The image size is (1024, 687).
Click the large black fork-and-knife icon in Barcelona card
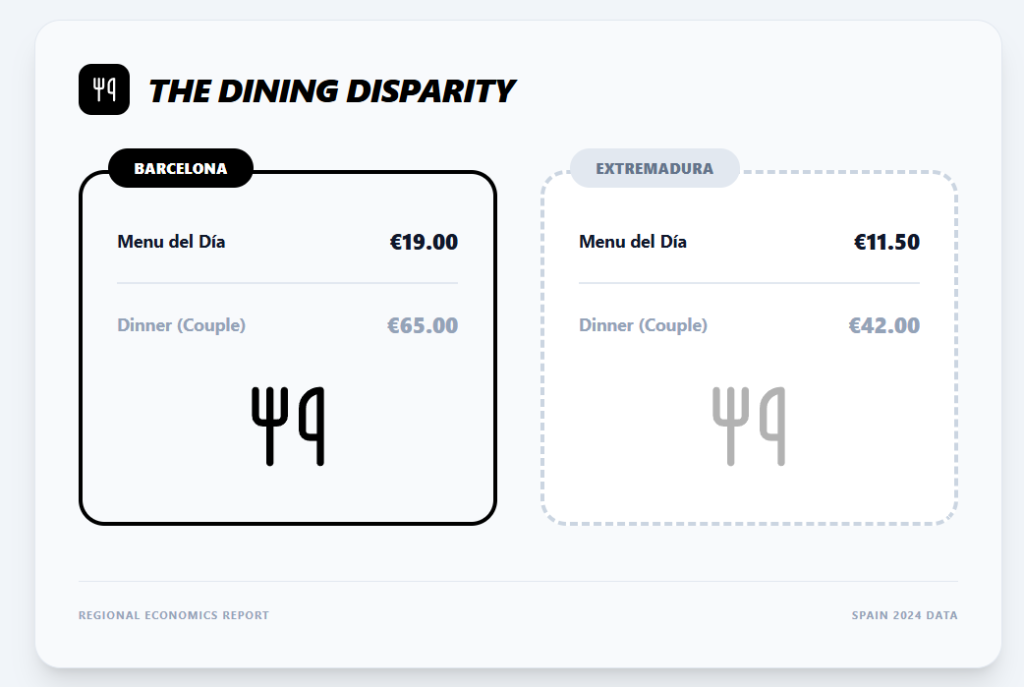tap(288, 426)
